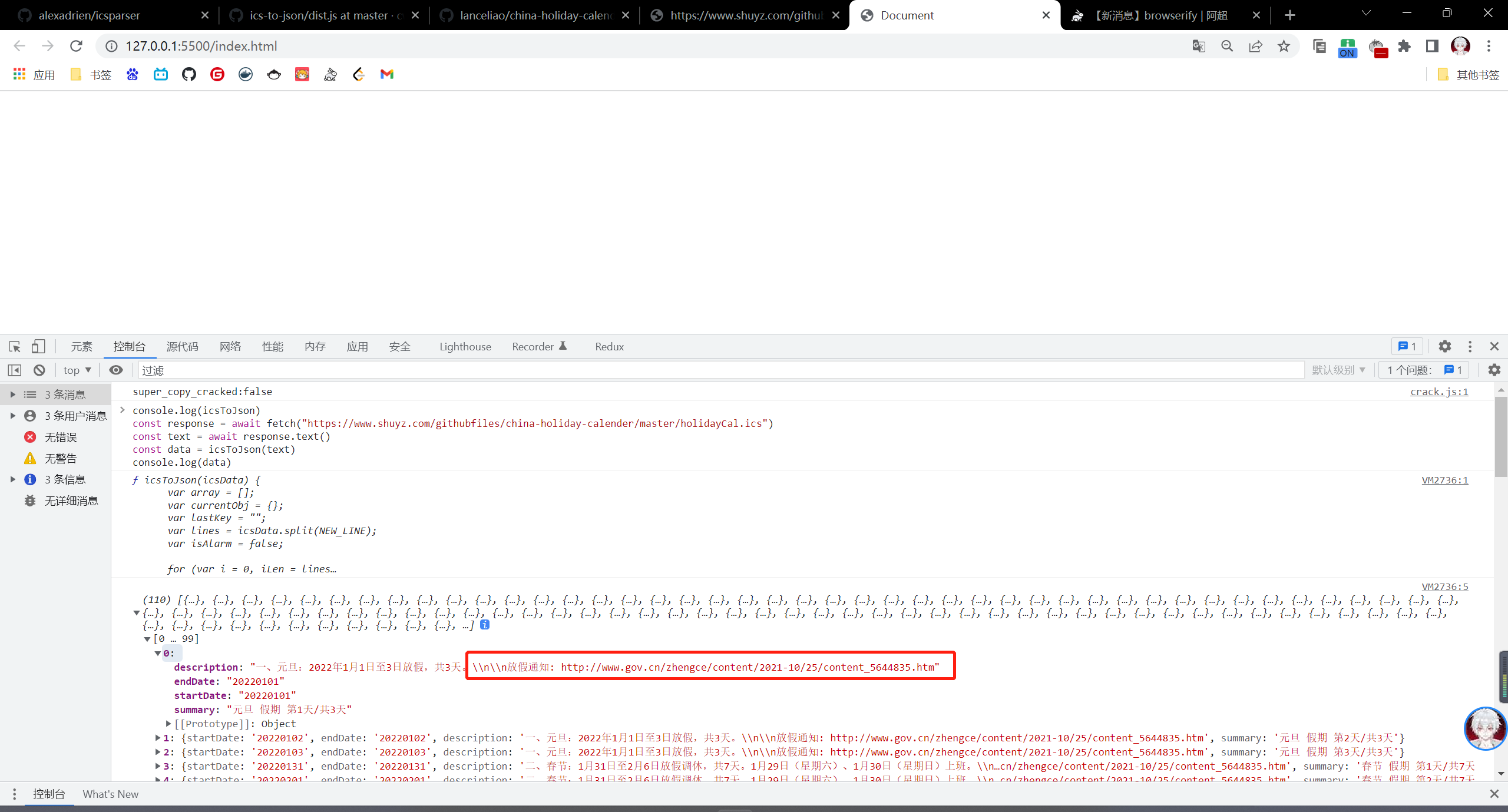This screenshot has width=1508, height=812.
Task: Expand the 3 条用户消息 sidebar group
Action: pos(12,416)
